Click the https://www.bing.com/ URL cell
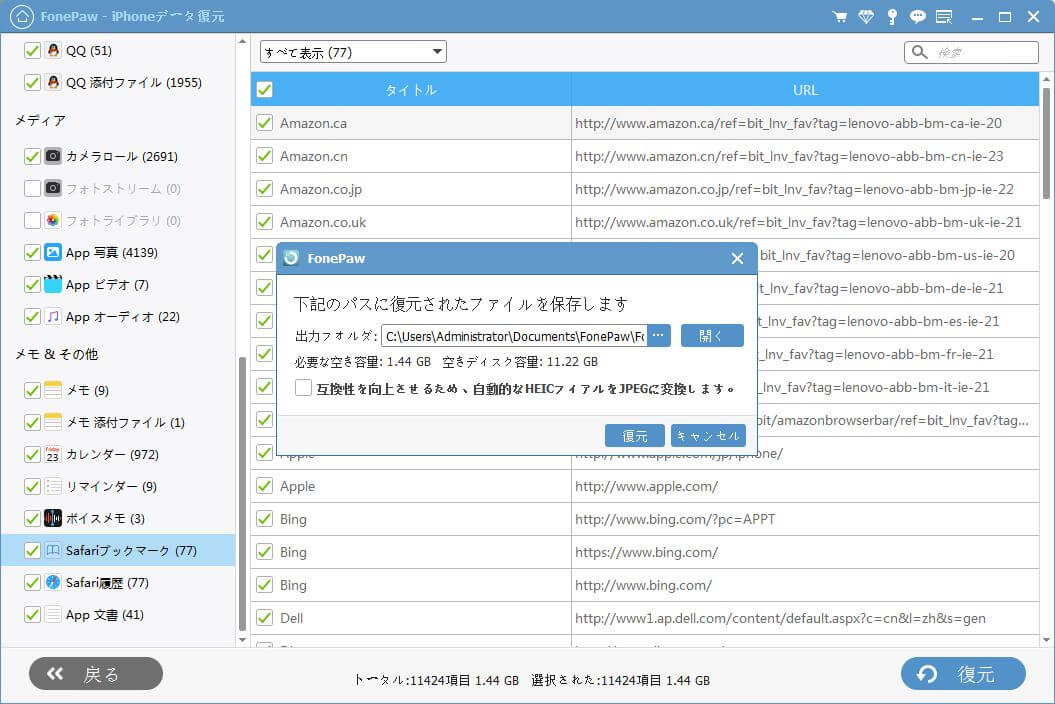The width and height of the screenshot is (1055, 704). [x=805, y=552]
